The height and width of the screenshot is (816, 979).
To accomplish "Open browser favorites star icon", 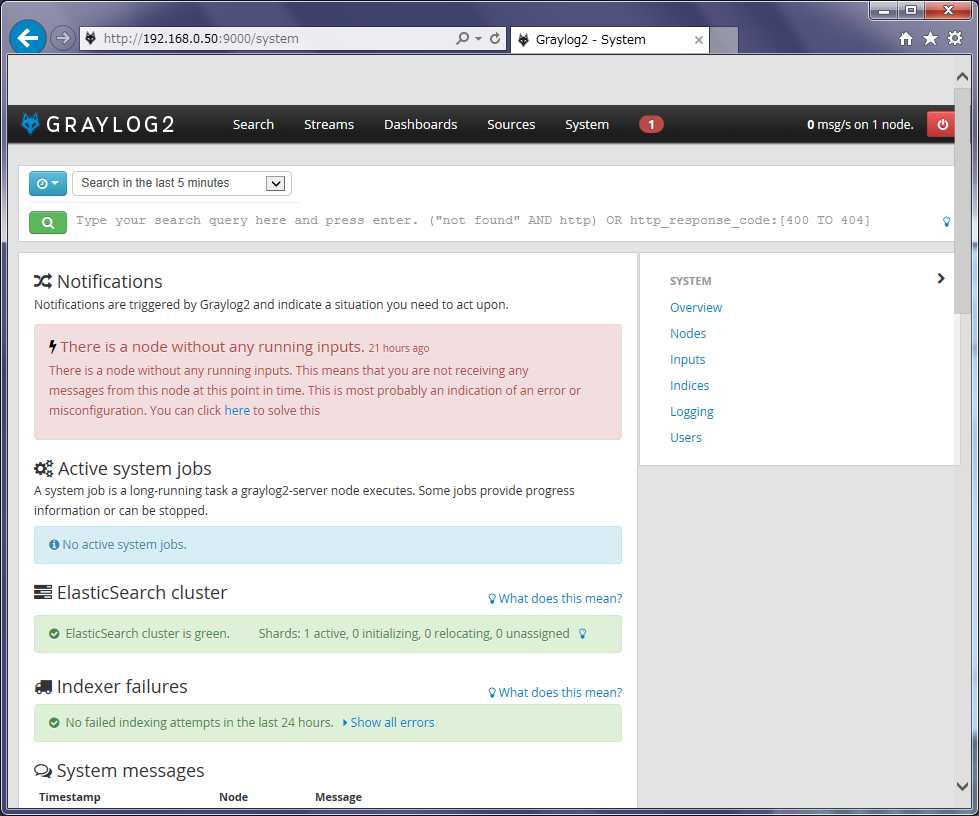I will [x=930, y=39].
